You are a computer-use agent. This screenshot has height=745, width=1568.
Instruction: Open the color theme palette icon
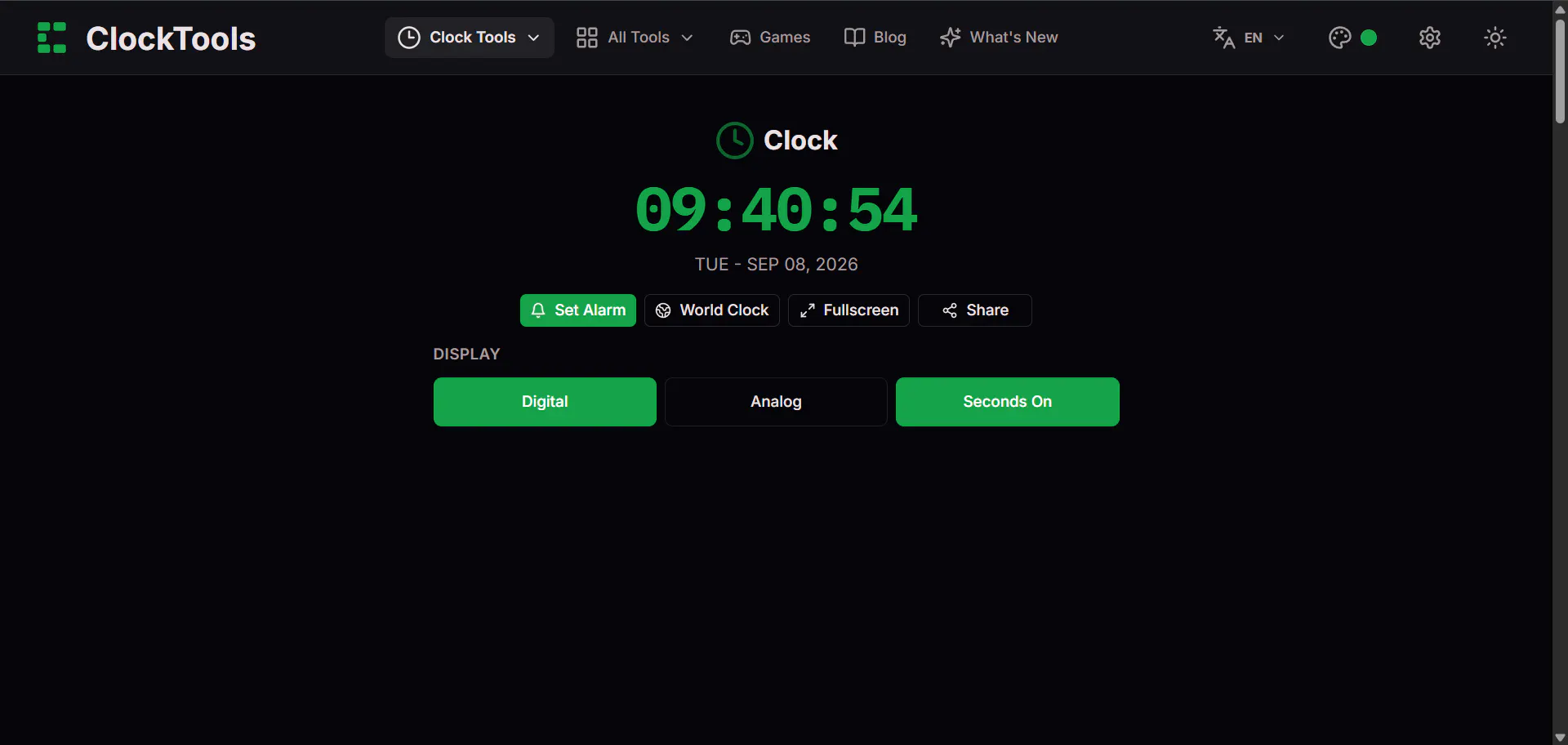[x=1339, y=38]
